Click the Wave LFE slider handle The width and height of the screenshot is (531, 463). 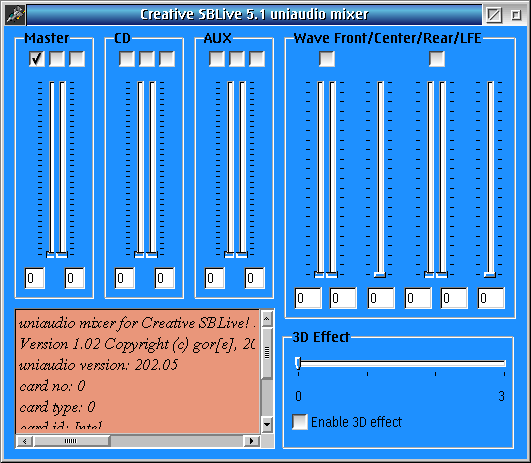pyautogui.click(x=490, y=275)
